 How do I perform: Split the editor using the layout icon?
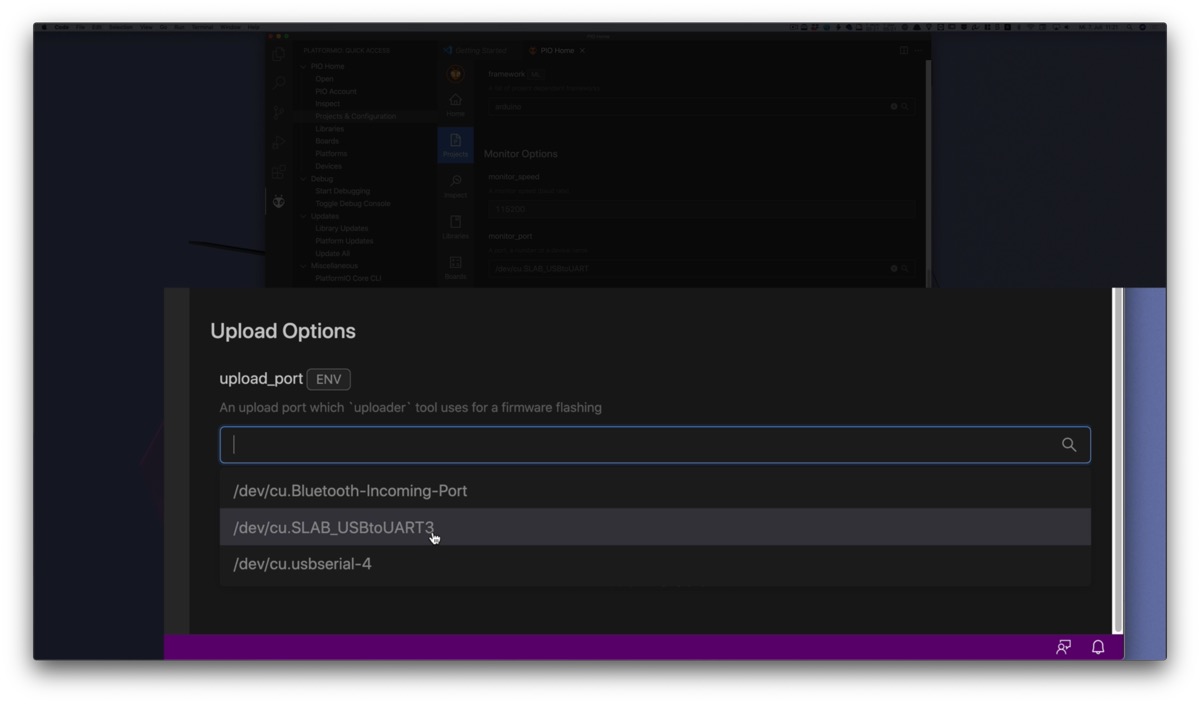pos(903,50)
